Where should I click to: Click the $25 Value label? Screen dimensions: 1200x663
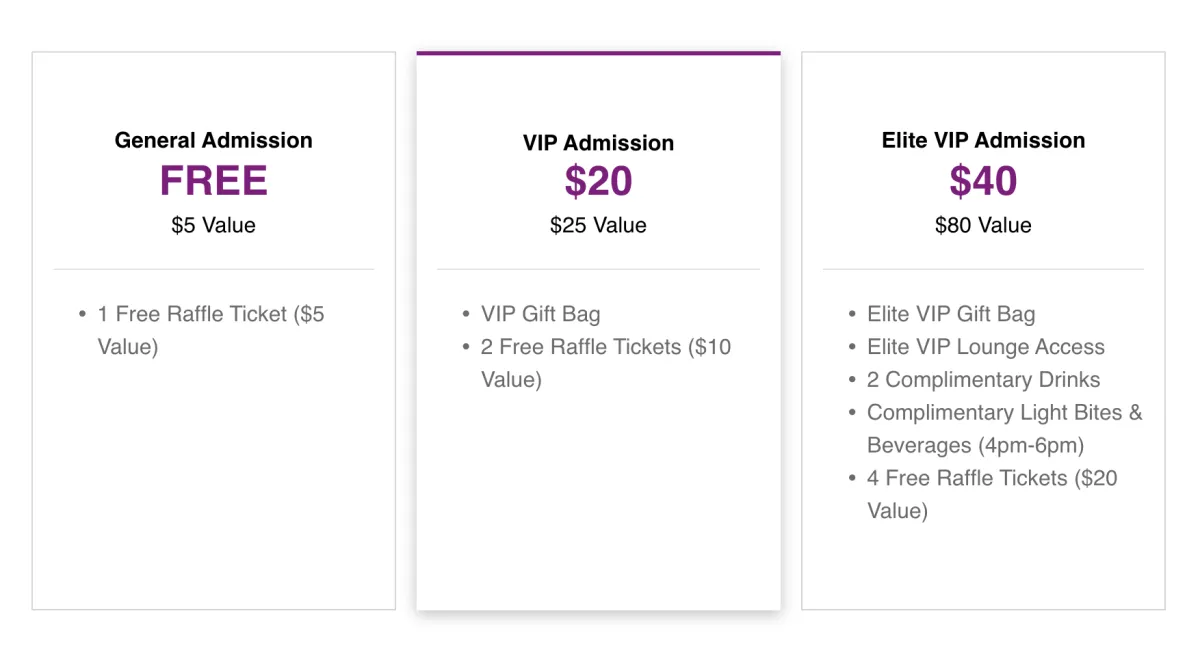598,225
